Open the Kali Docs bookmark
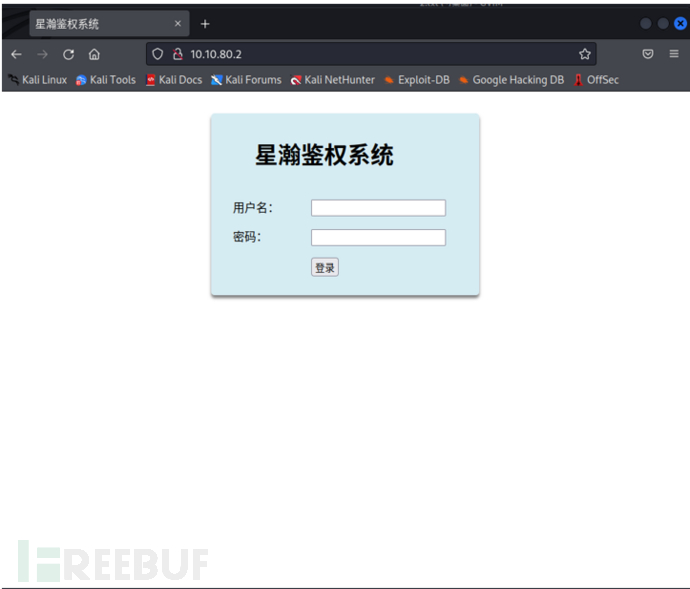 click(174, 80)
